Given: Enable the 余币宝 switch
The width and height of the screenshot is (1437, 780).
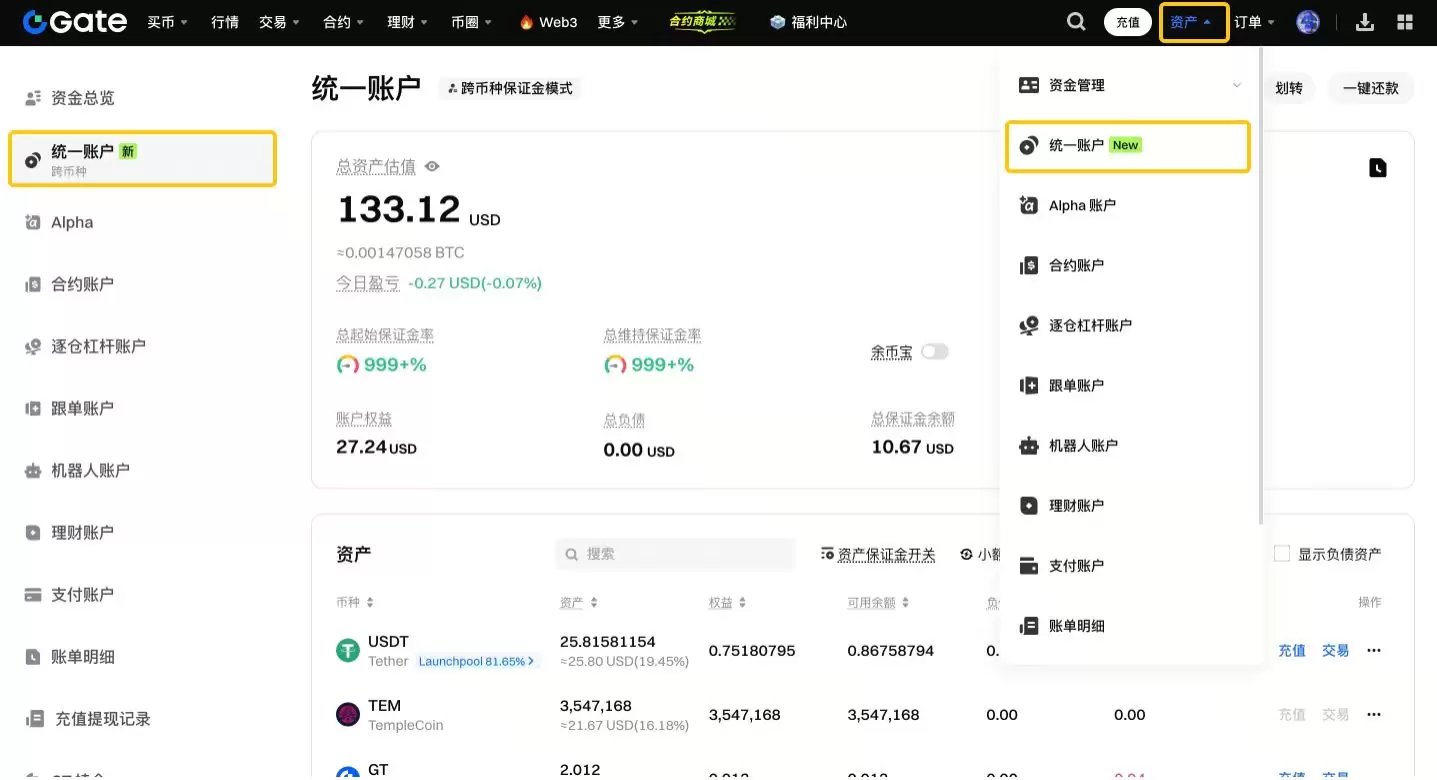Looking at the screenshot, I should (932, 351).
